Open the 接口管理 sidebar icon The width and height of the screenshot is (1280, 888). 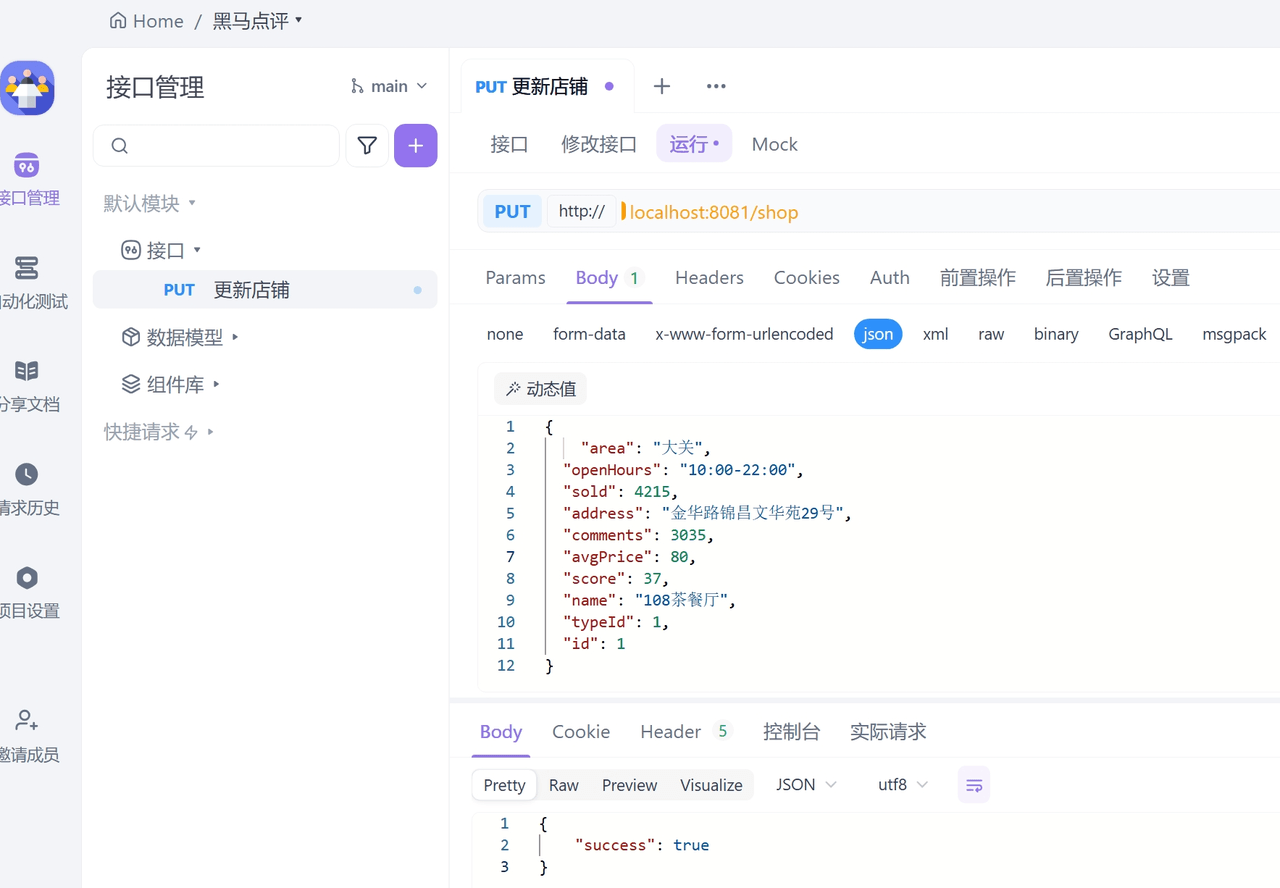point(27,166)
